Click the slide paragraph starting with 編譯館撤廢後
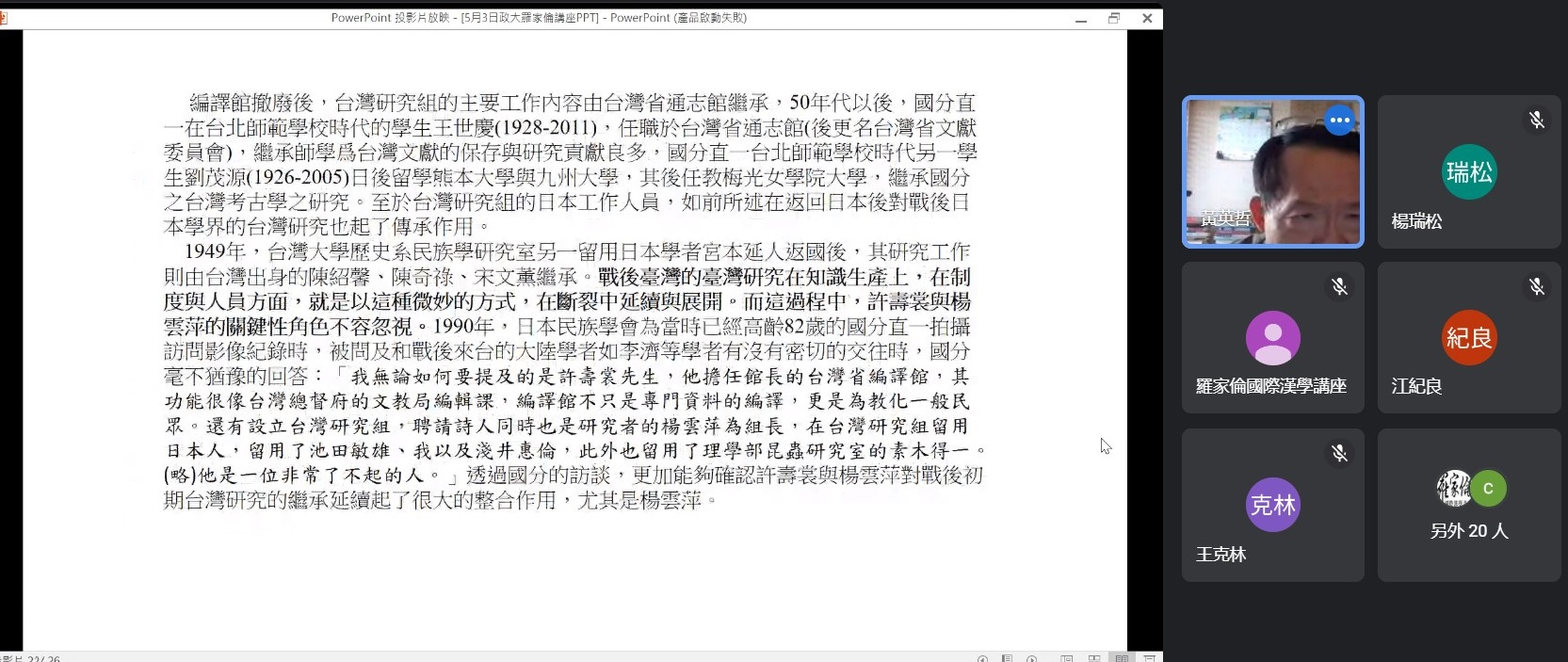This screenshot has height=662, width=1568. (571, 164)
